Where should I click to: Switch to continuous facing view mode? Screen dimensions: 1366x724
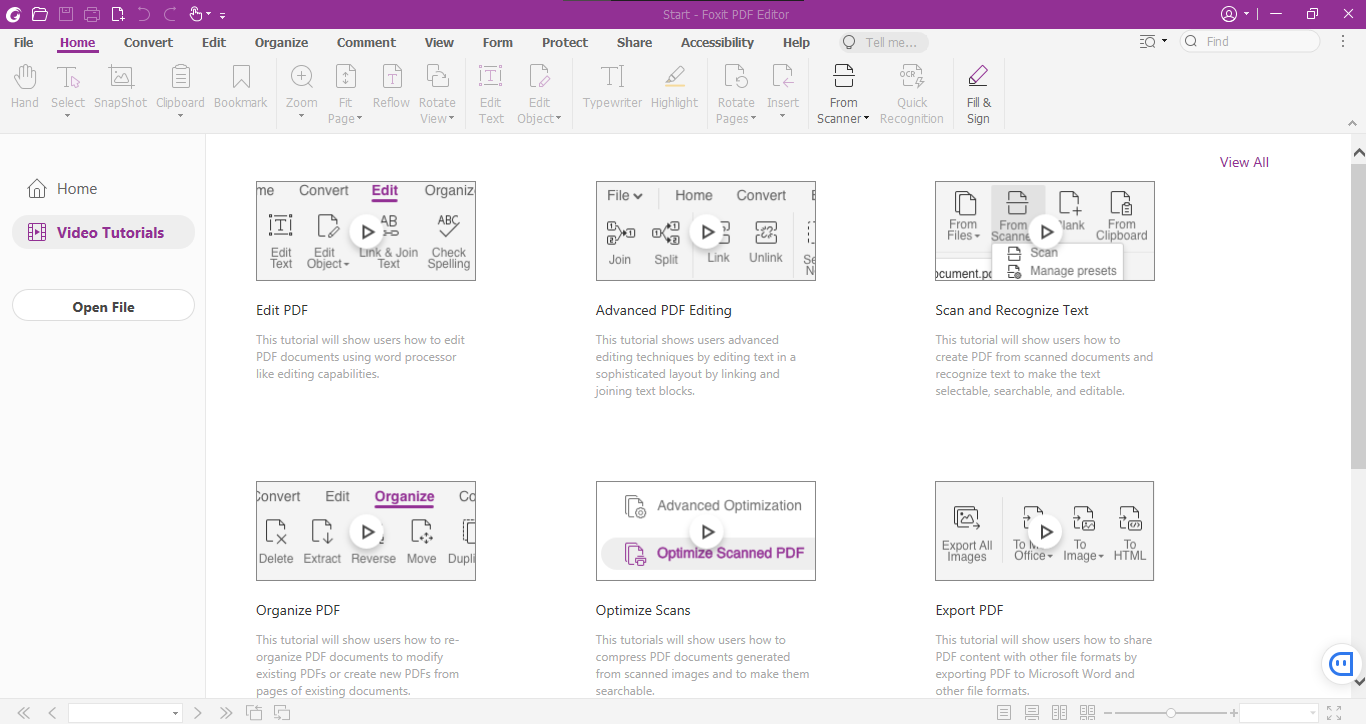1087,713
